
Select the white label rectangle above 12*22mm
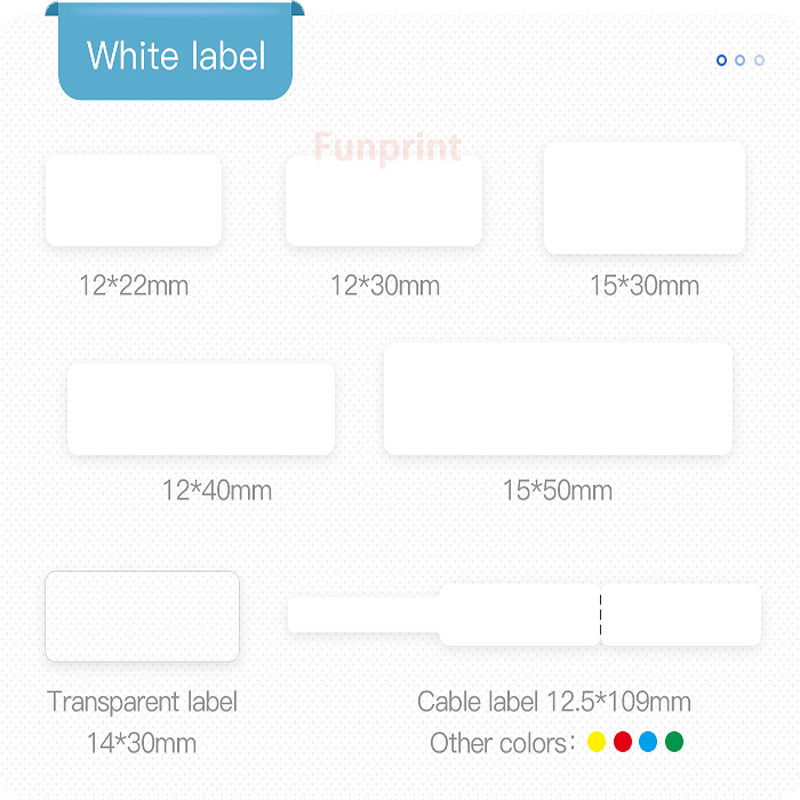(x=133, y=200)
